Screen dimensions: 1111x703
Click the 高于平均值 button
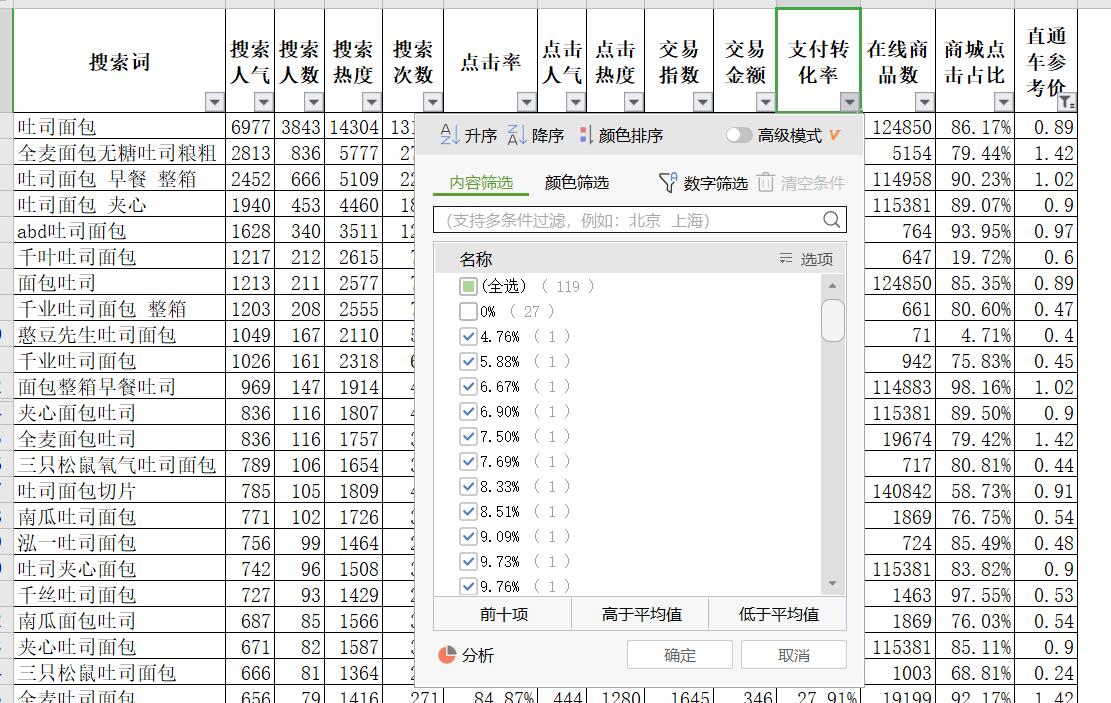[640, 614]
